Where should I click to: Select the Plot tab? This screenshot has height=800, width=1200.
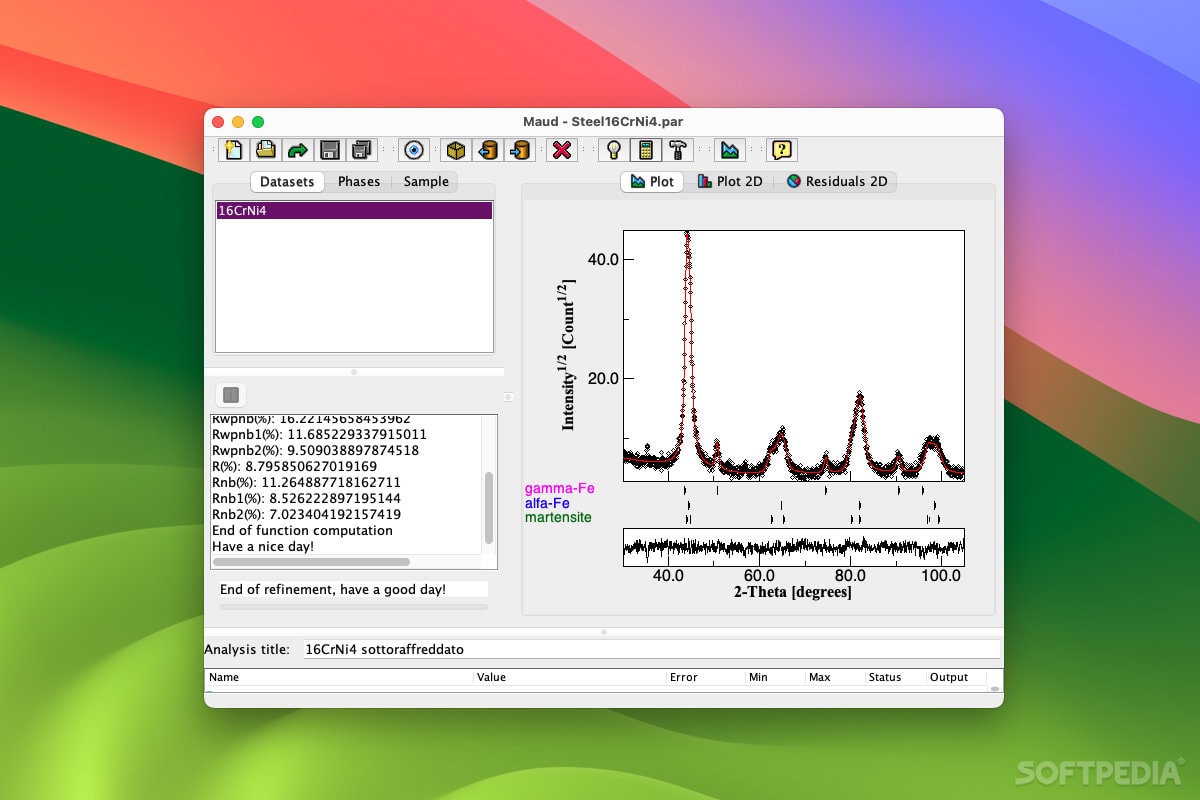652,181
